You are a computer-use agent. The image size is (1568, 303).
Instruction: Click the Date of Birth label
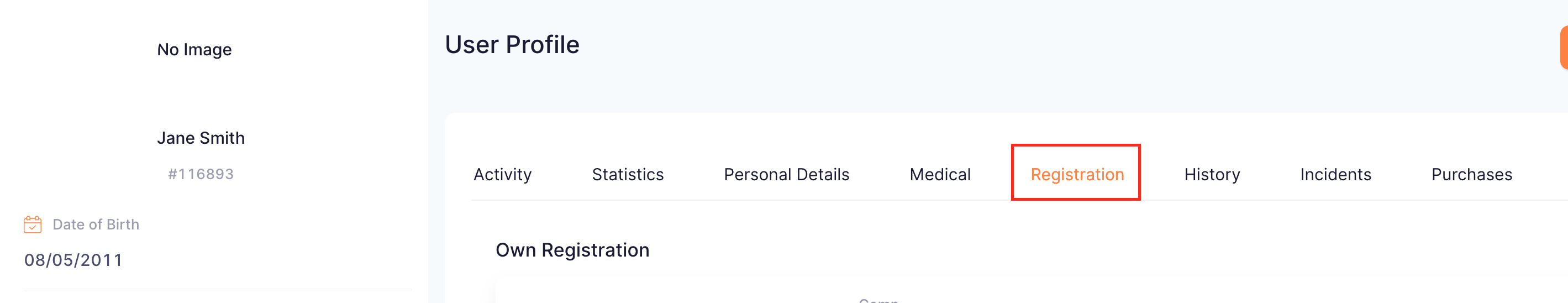click(x=96, y=224)
